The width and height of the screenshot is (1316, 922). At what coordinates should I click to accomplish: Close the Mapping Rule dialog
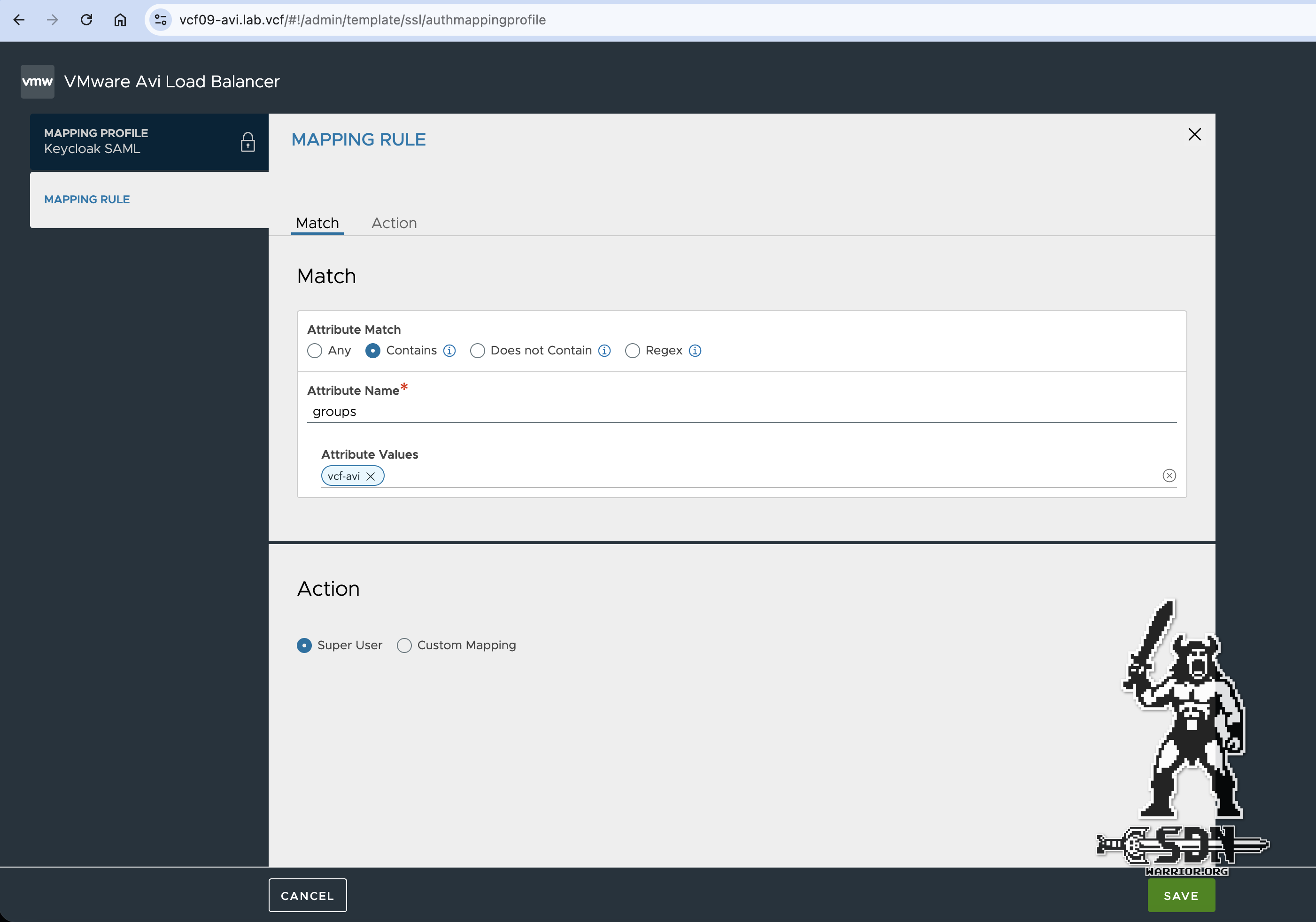click(x=1194, y=135)
